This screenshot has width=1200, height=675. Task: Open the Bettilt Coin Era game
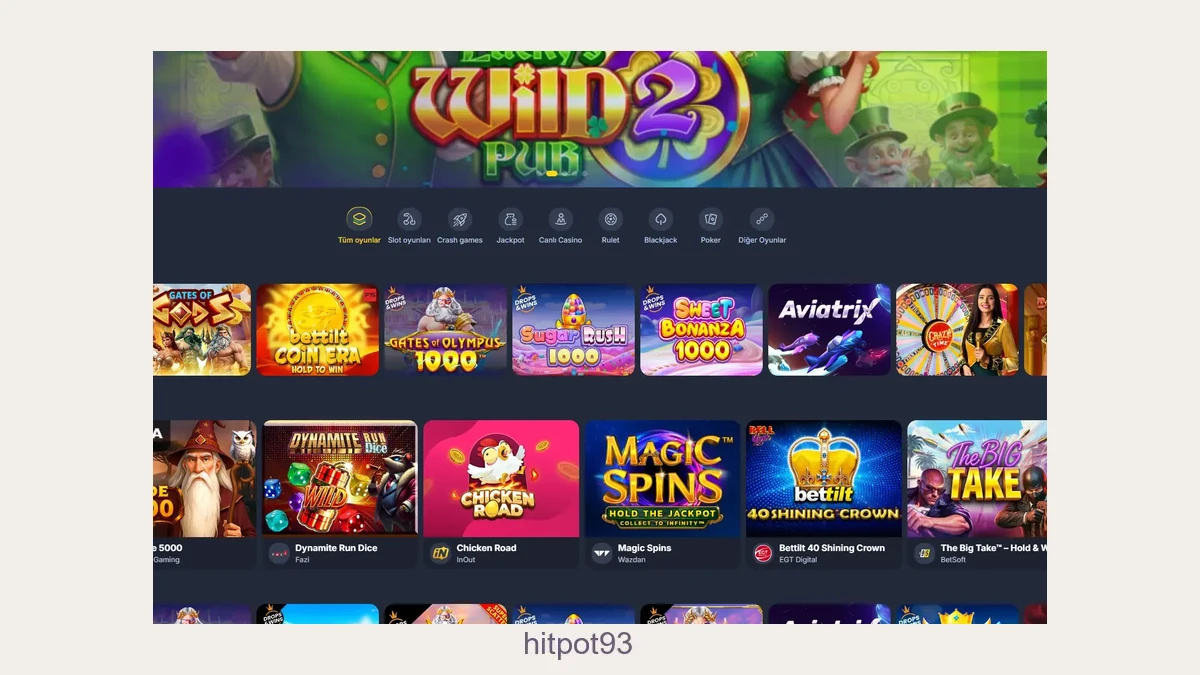click(318, 330)
